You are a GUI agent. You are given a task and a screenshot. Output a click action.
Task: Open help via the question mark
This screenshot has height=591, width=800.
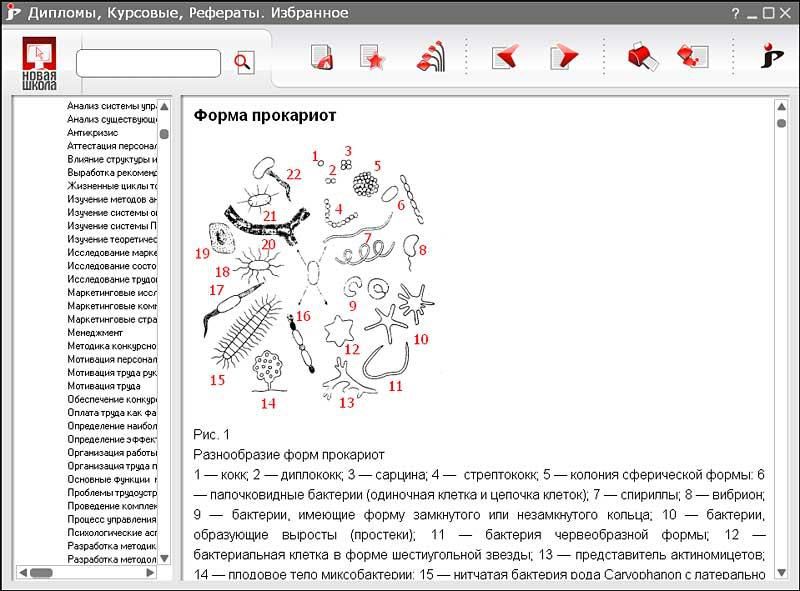tap(735, 13)
